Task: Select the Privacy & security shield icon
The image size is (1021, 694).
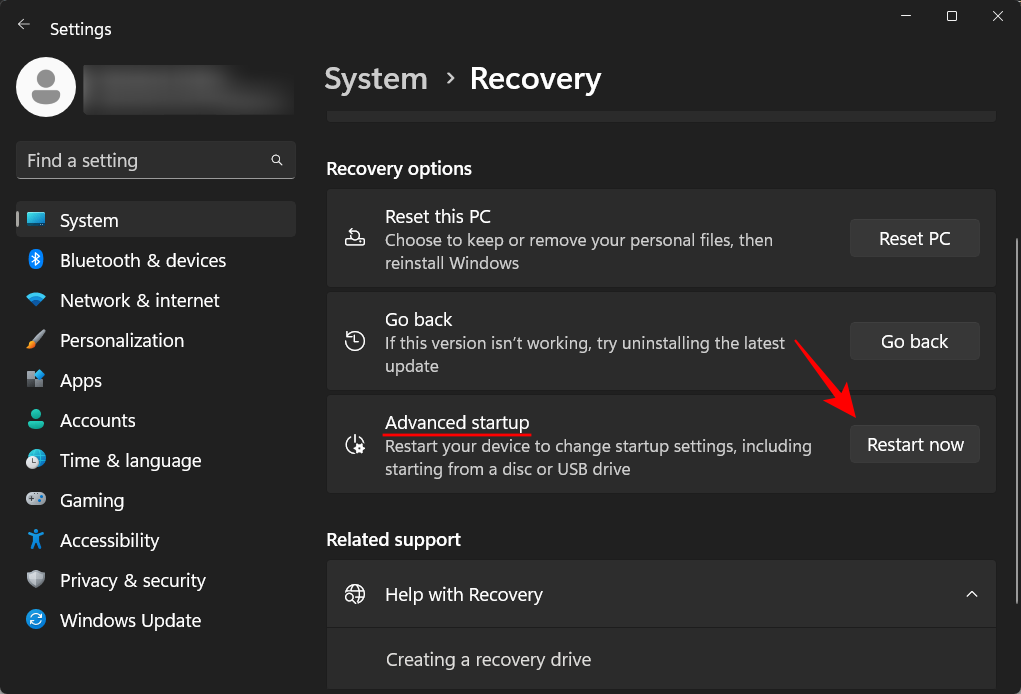Action: click(35, 580)
